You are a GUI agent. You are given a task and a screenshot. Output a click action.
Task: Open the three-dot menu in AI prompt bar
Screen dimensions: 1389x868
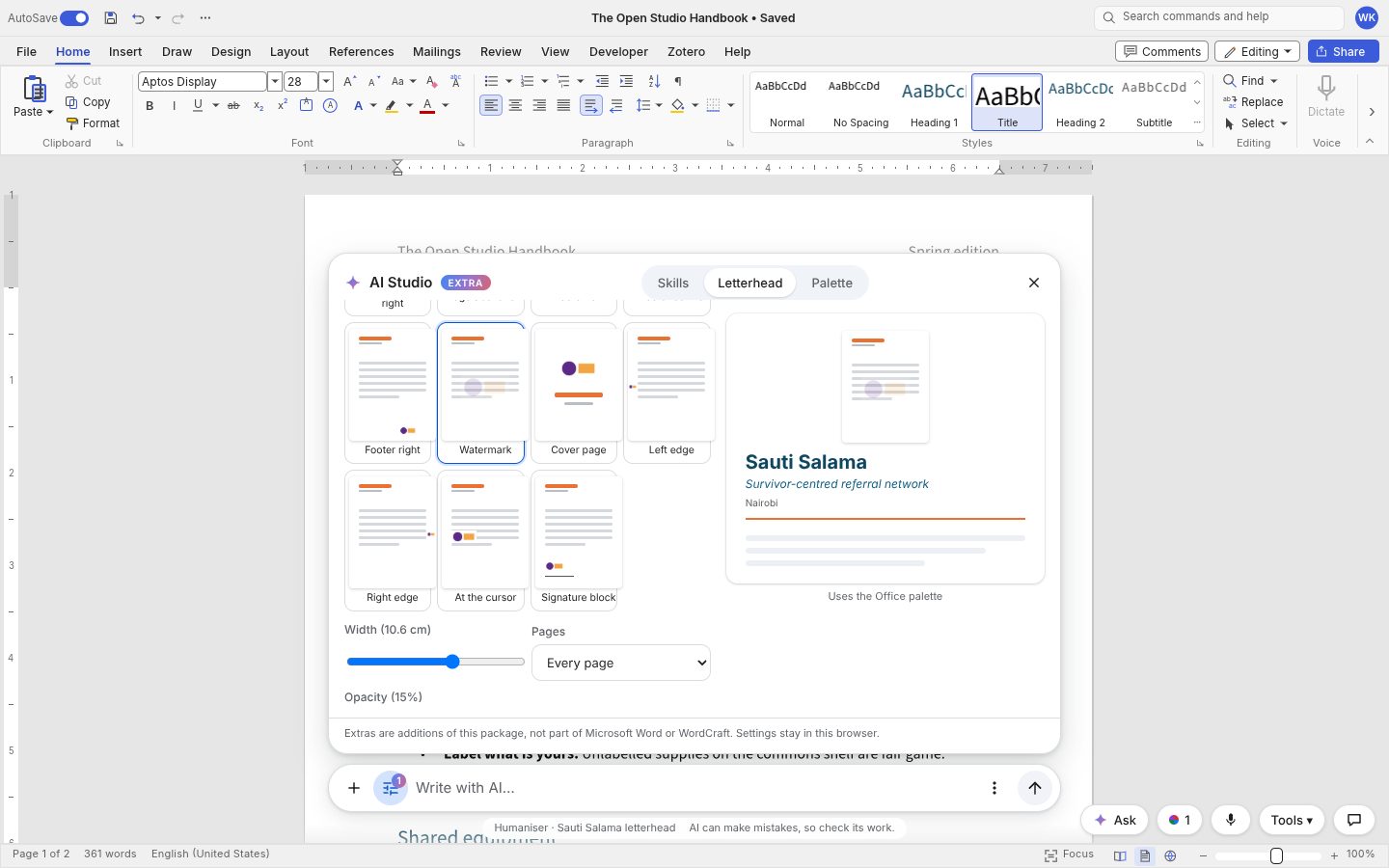coord(994,788)
